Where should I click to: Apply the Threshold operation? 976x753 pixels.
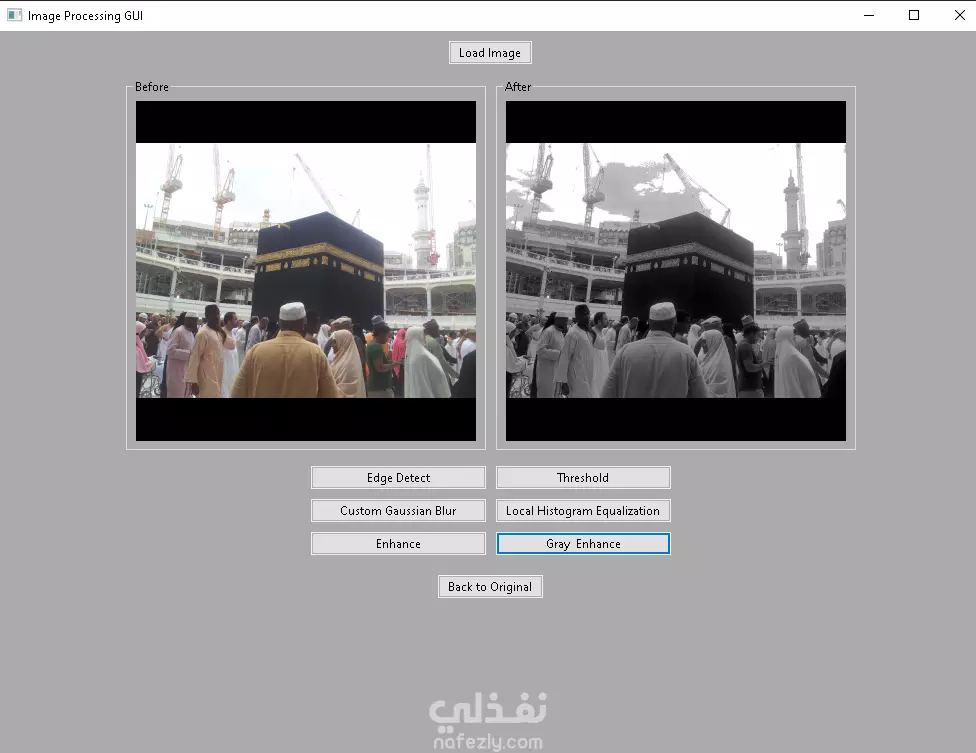pyautogui.click(x=583, y=477)
